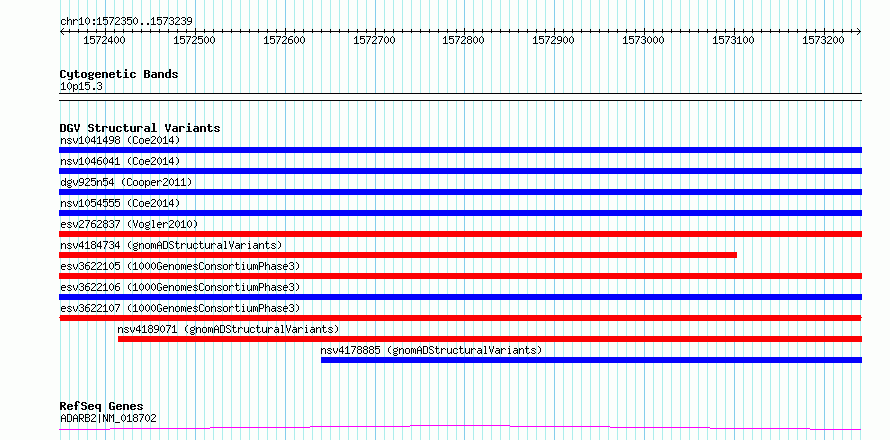Image resolution: width=890 pixels, height=440 pixels.
Task: Click the right arrowhead of the ruler
Action: (x=859, y=32)
